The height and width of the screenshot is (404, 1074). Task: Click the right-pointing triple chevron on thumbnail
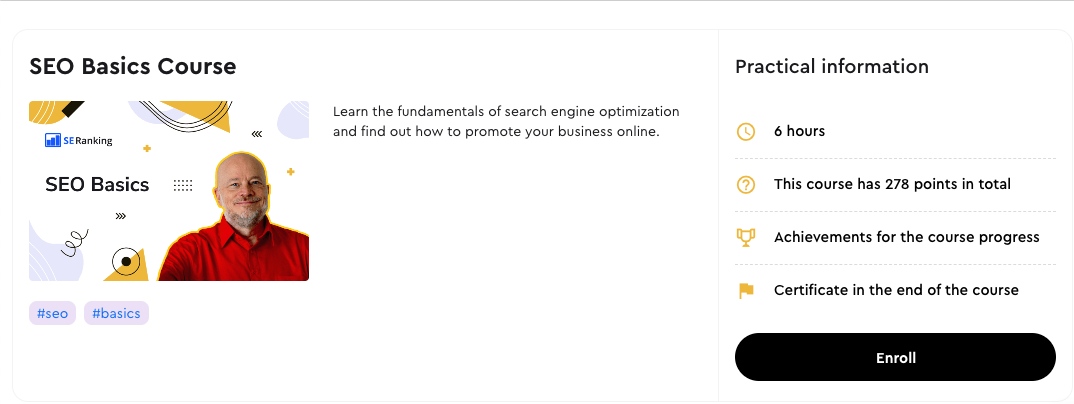point(121,216)
